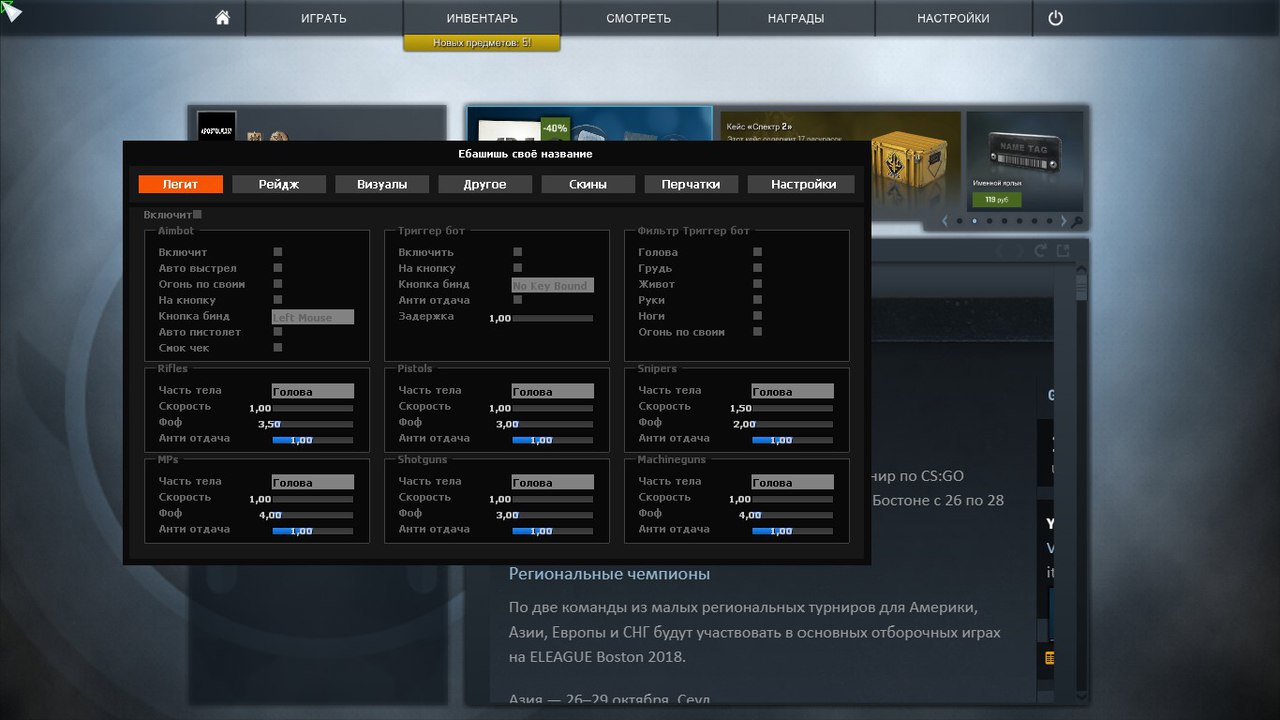Toggle Фильтр Огонь по своим checkbox

tap(758, 332)
